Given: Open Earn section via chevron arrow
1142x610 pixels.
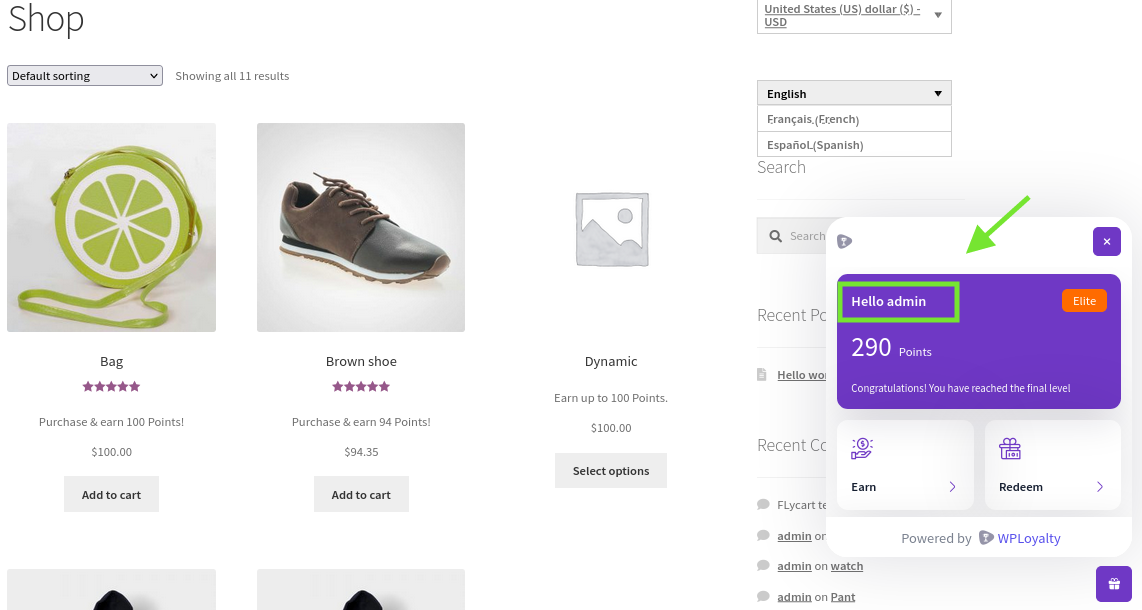Looking at the screenshot, I should point(952,487).
